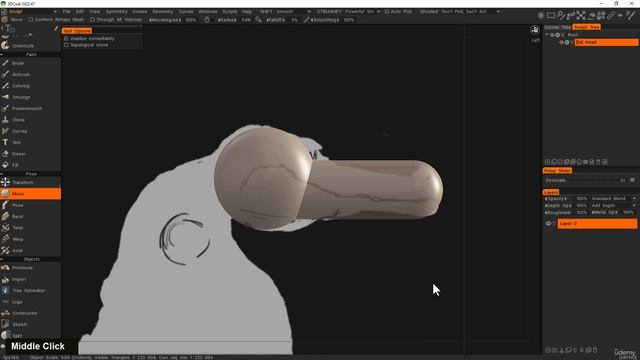Toggle Auto Pick checkbox
The width and height of the screenshot is (640, 360).
pyautogui.click(x=387, y=11)
